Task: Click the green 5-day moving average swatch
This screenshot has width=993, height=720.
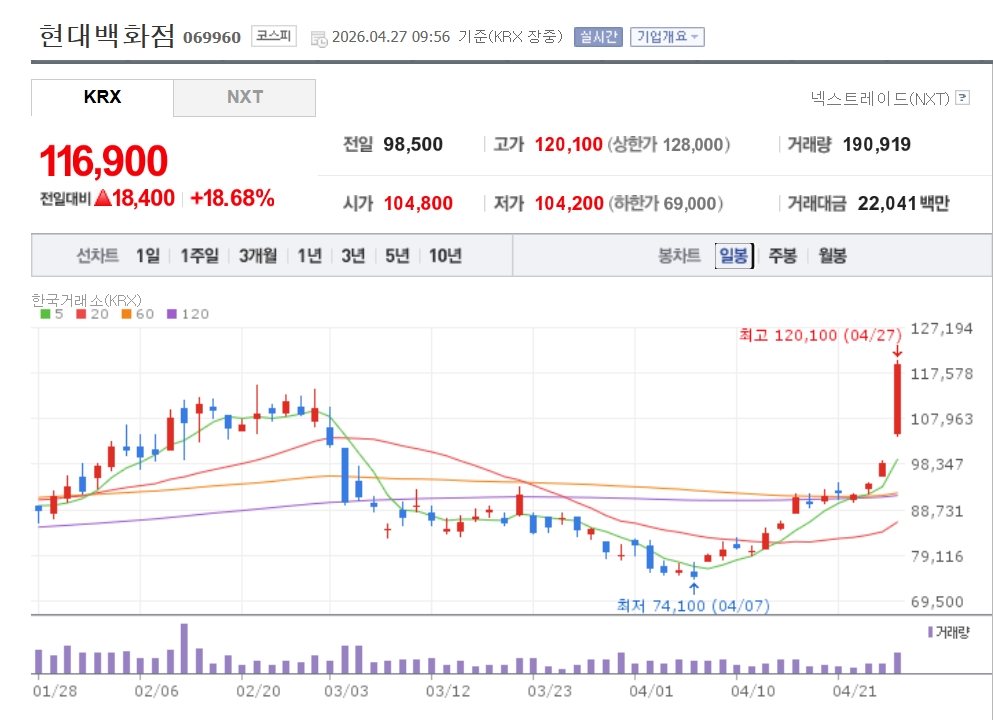Action: 45,314
